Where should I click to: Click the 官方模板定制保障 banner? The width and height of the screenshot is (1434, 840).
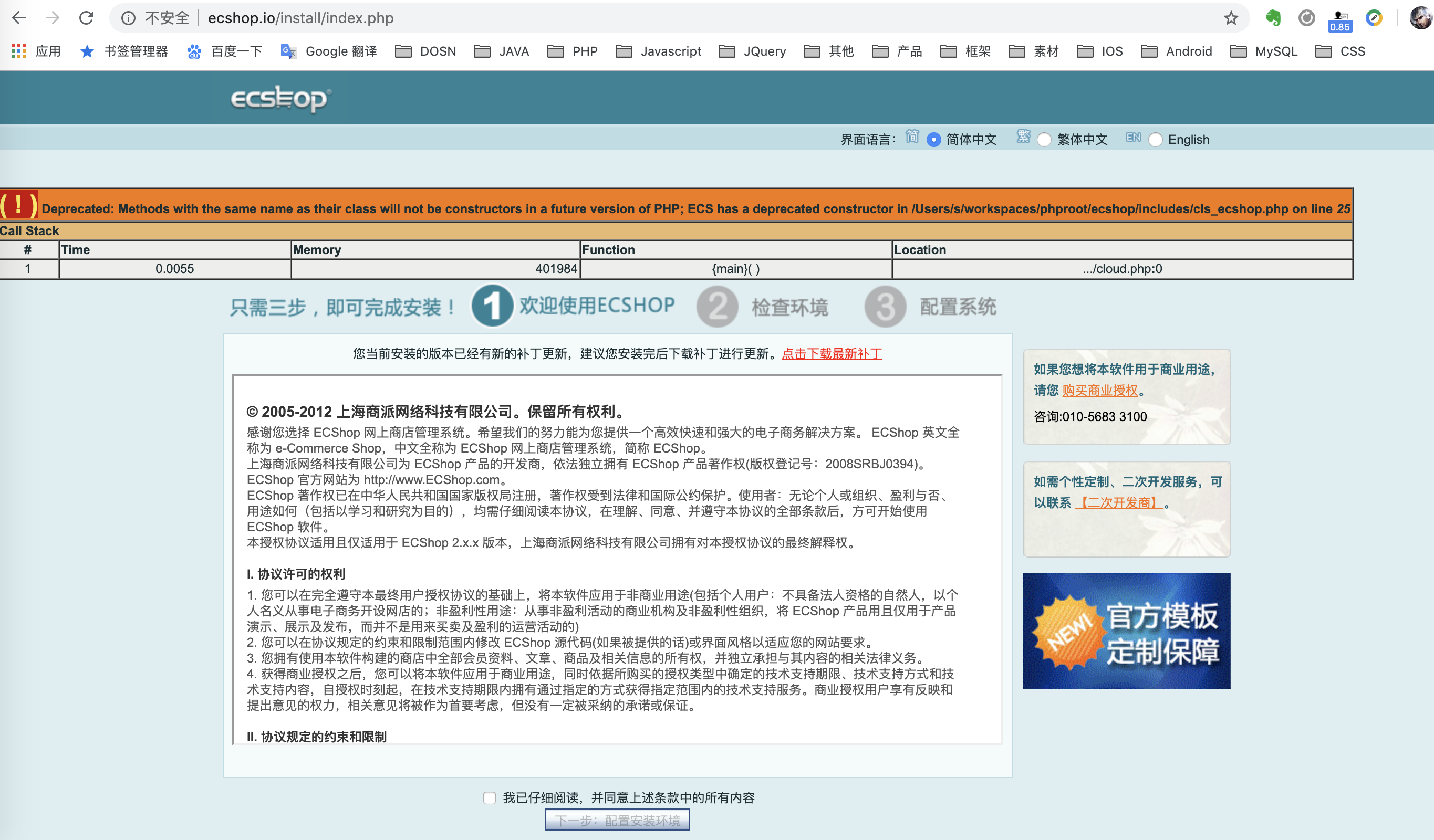tap(1126, 631)
